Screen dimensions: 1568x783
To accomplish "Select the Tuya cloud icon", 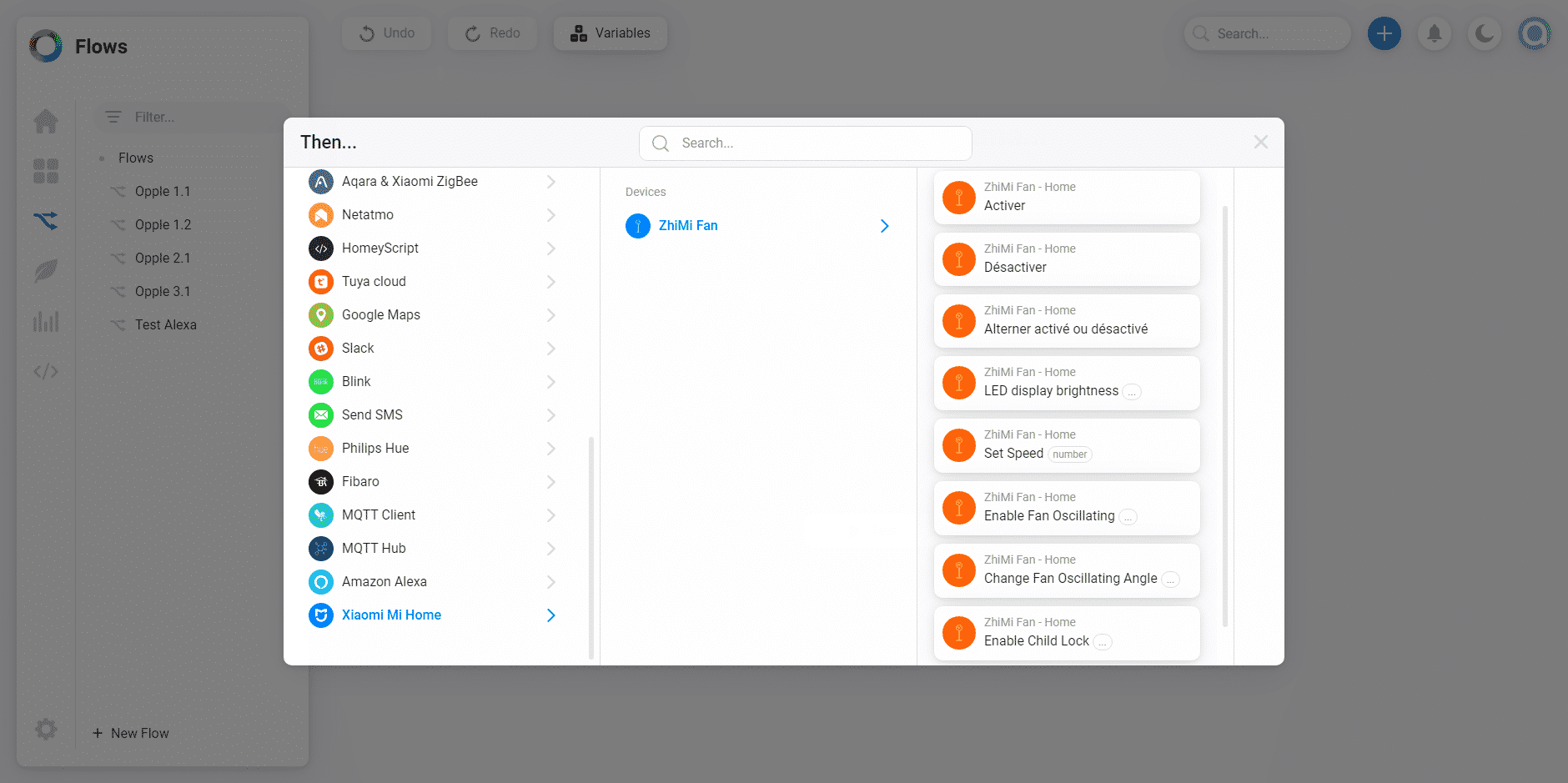I will pos(321,282).
